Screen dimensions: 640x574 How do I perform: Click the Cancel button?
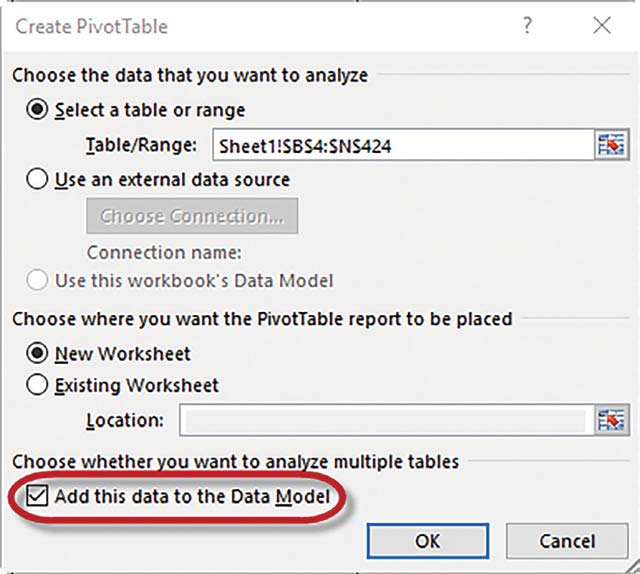[x=567, y=541]
